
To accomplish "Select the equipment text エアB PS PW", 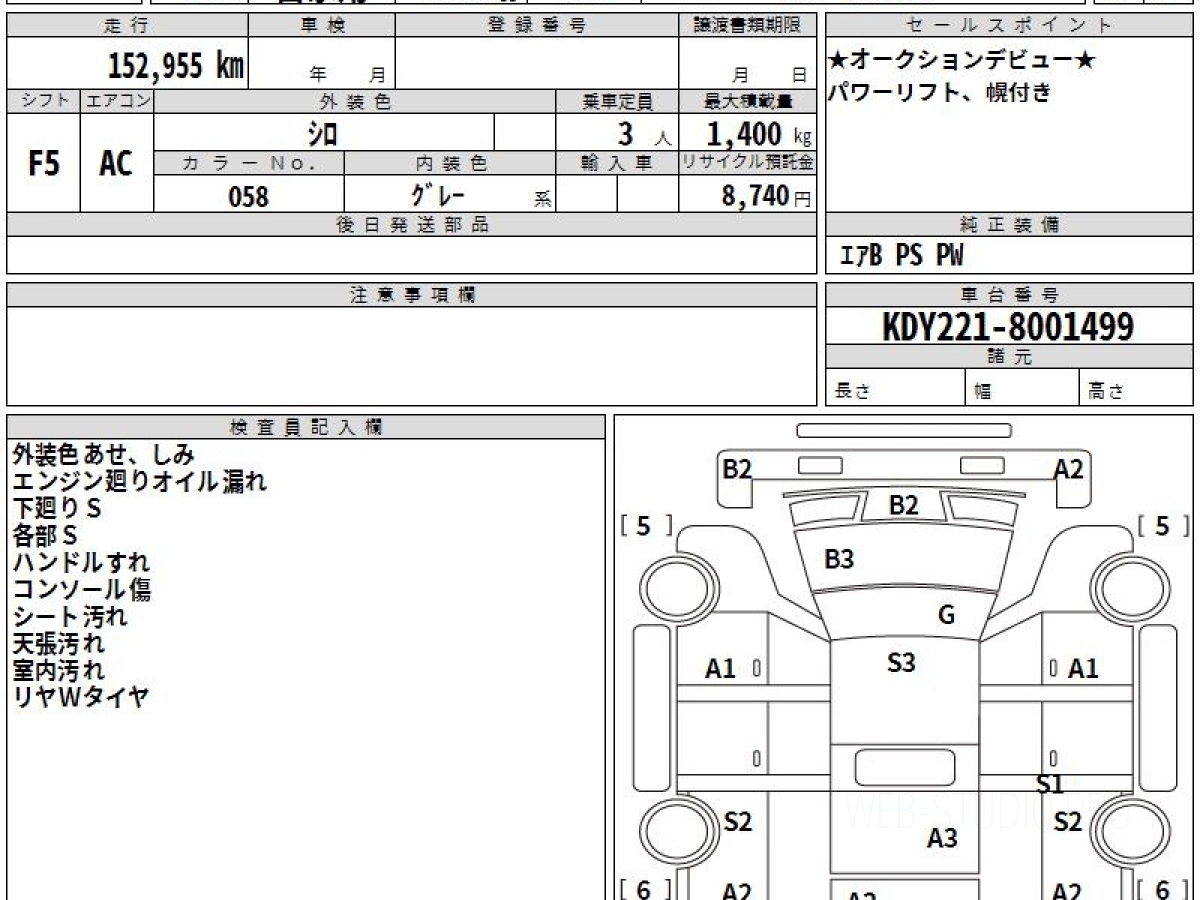I will 901,256.
